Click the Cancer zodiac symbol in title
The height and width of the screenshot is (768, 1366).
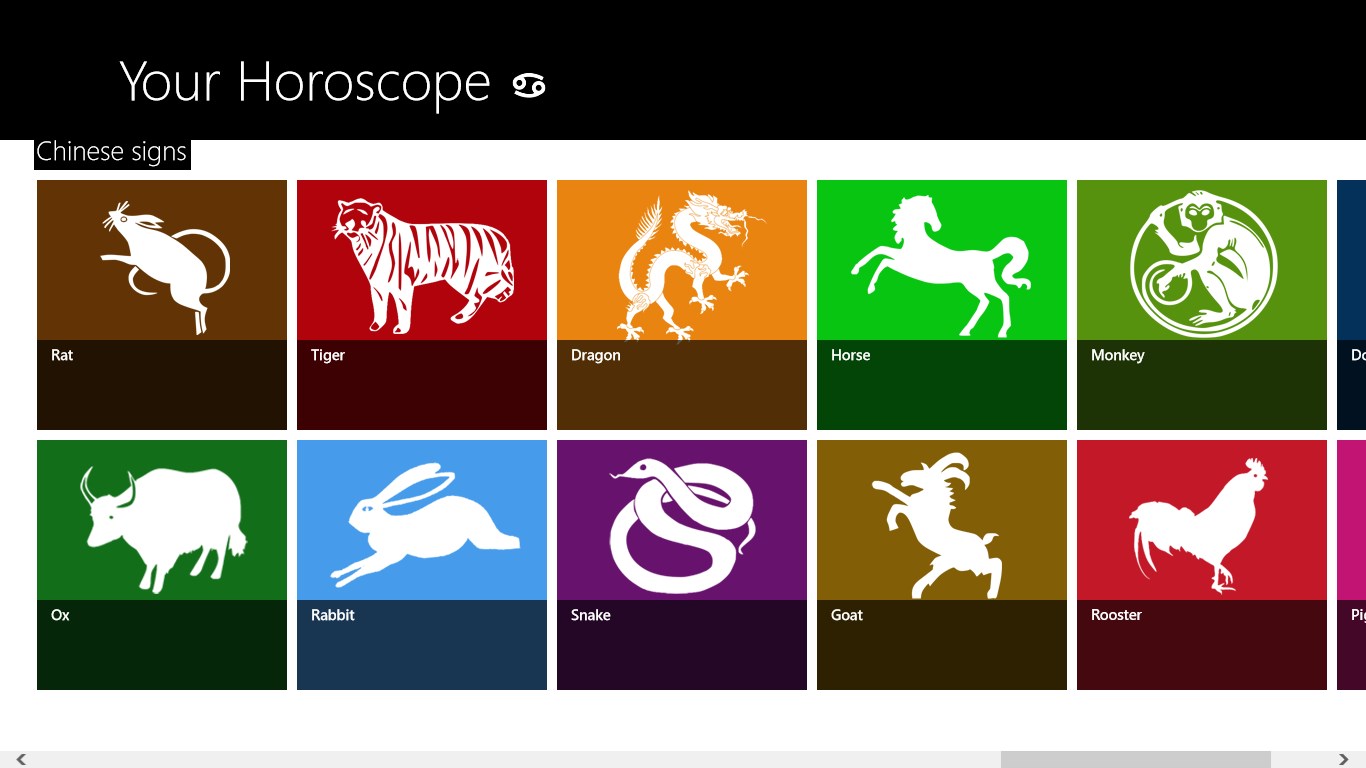pyautogui.click(x=529, y=86)
